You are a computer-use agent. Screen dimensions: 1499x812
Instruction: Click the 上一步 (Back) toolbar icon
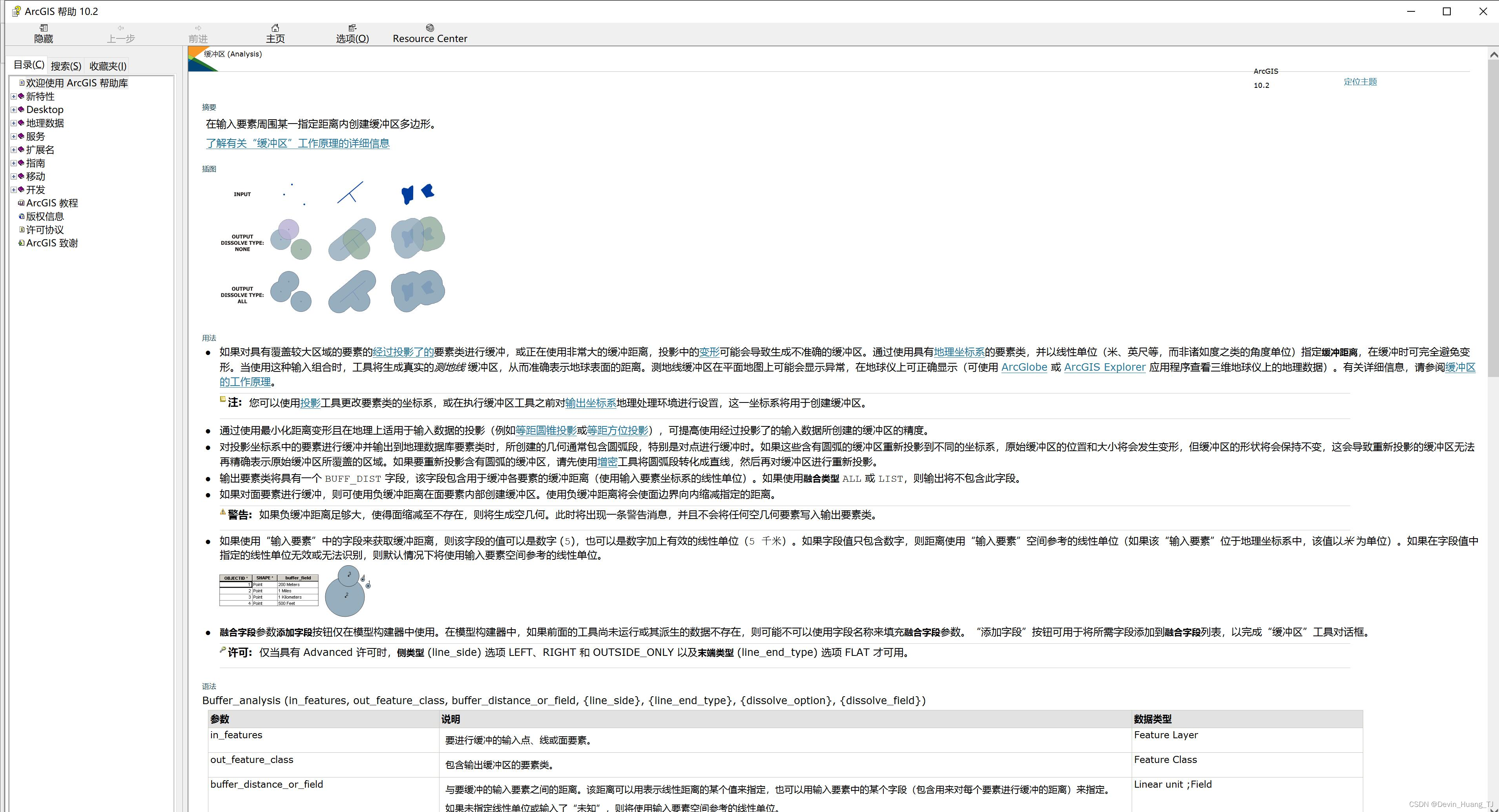[x=120, y=34]
